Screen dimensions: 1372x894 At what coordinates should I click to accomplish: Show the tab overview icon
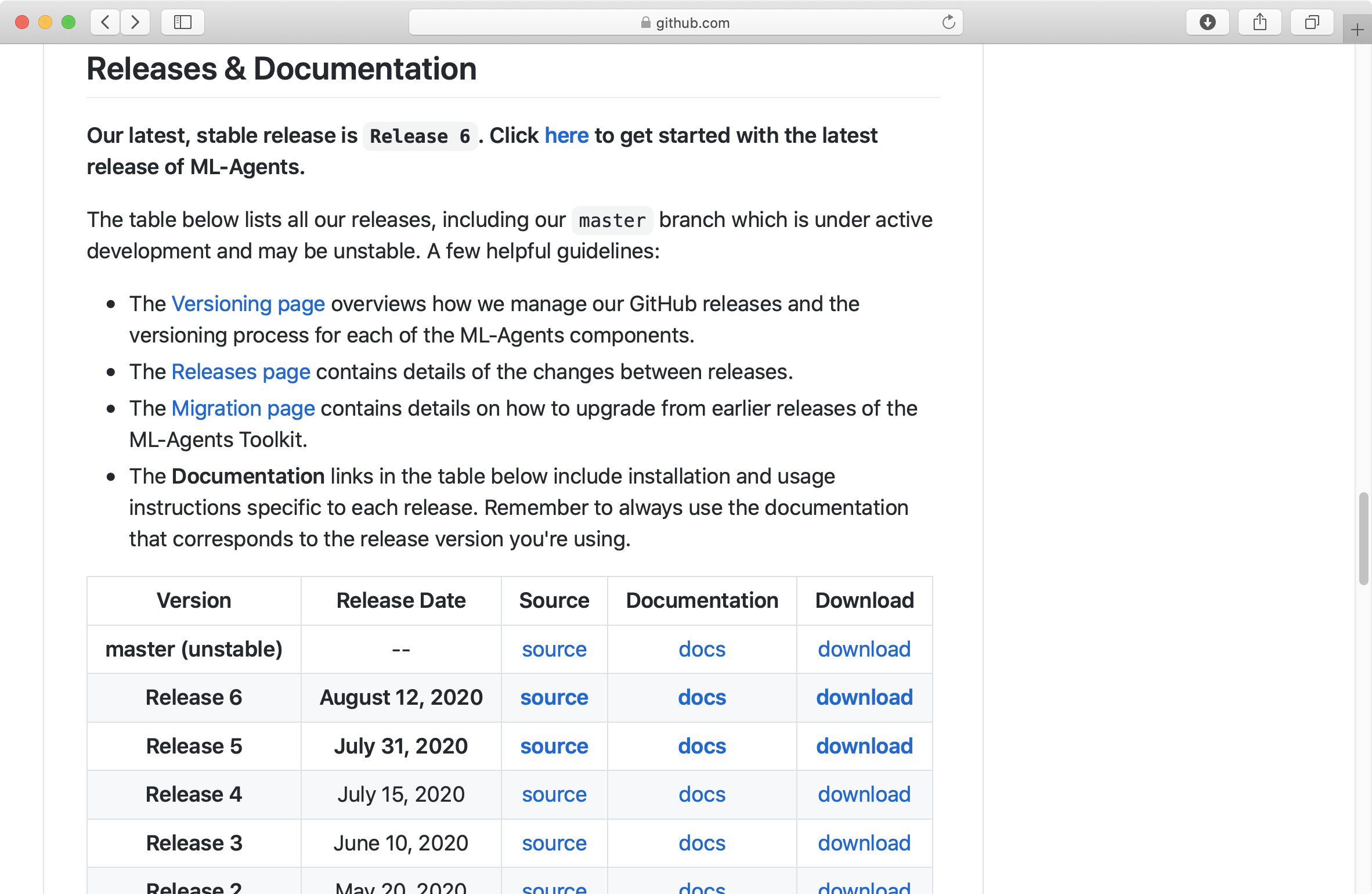tap(1312, 23)
